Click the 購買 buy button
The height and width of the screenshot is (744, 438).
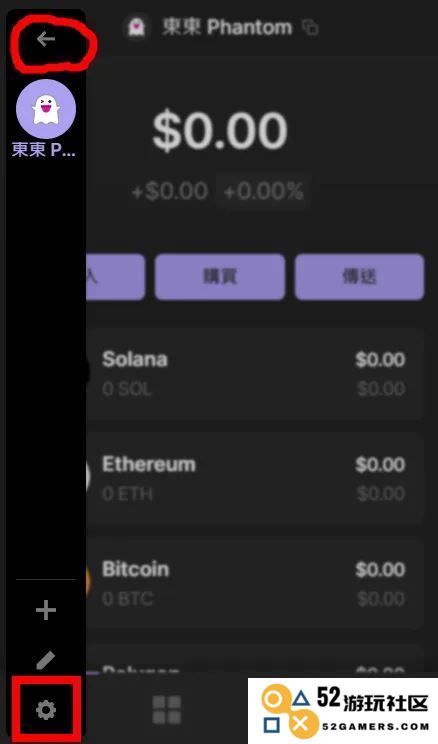point(220,277)
